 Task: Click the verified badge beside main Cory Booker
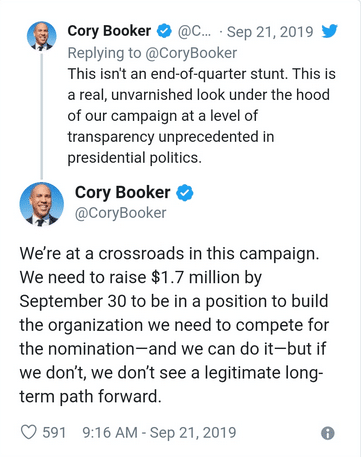(x=184, y=193)
